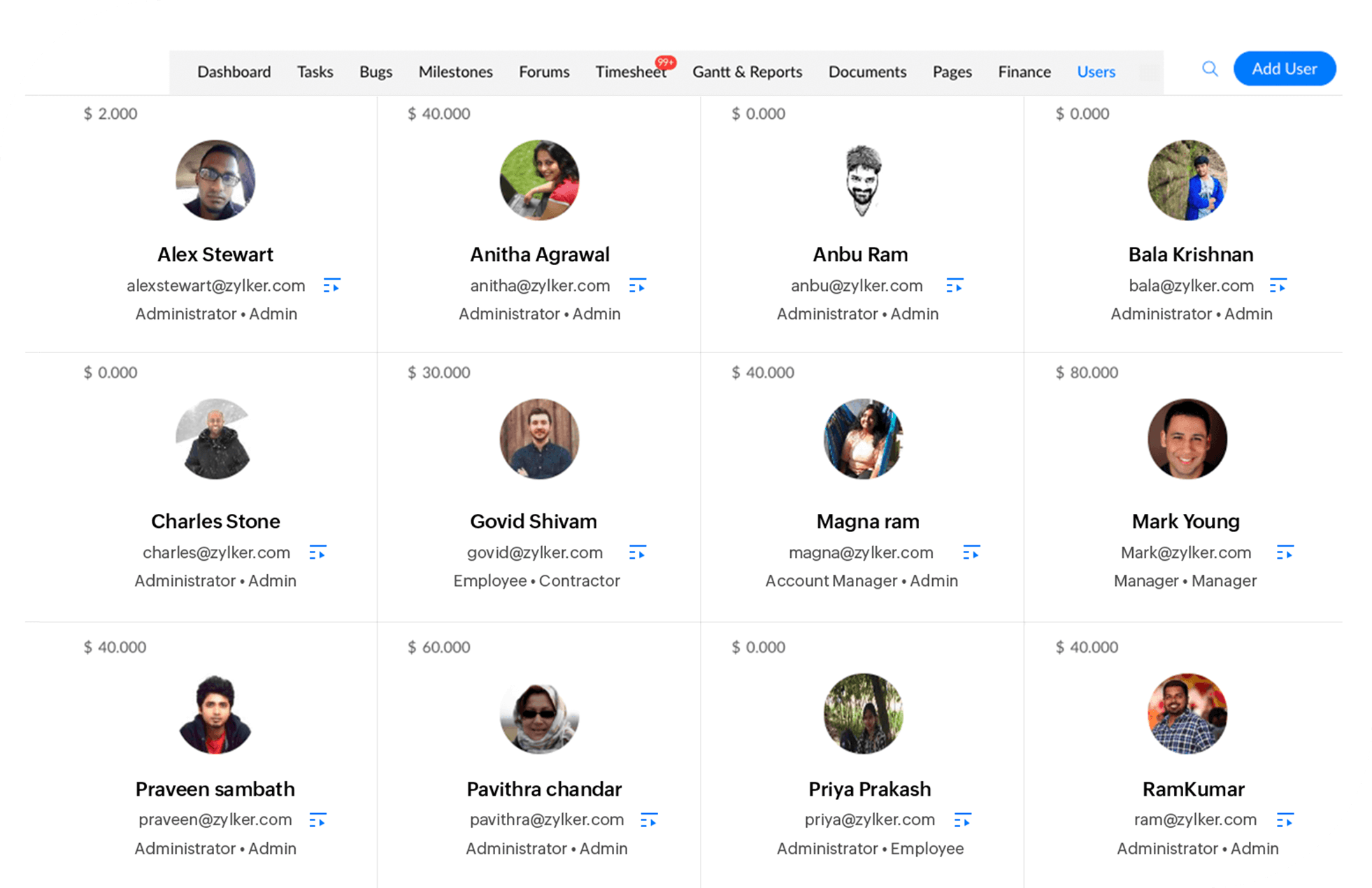Click the name RamKumar
This screenshot has height=888, width=1372.
(x=1193, y=789)
